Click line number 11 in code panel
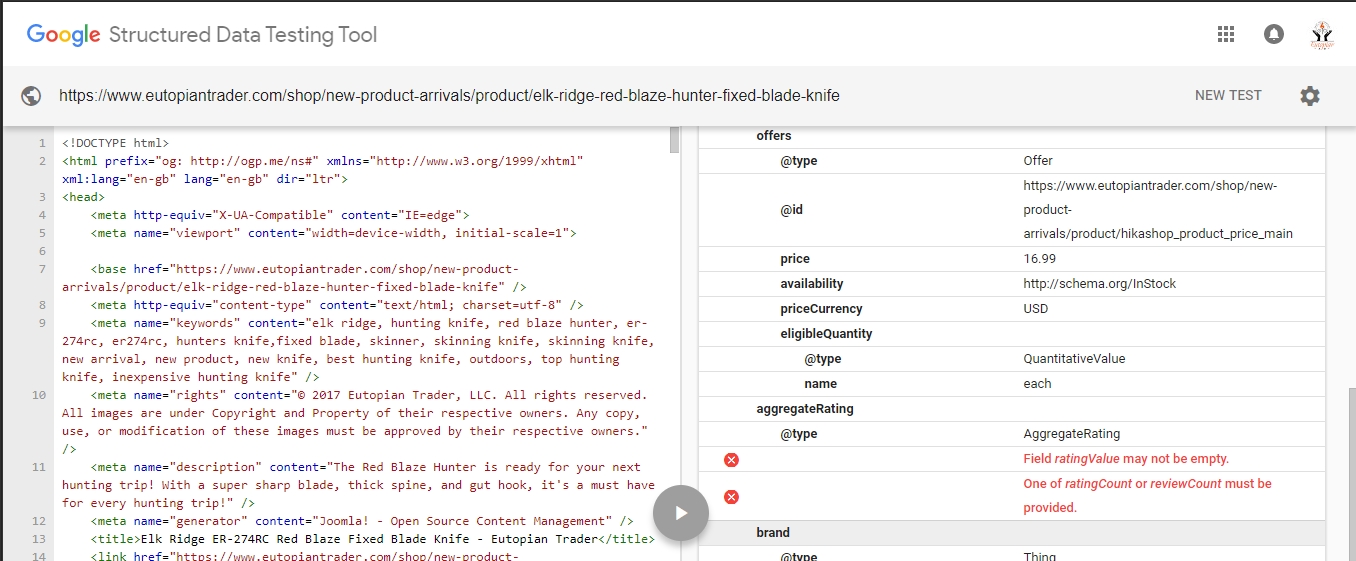This screenshot has width=1356, height=561. pyautogui.click(x=39, y=467)
